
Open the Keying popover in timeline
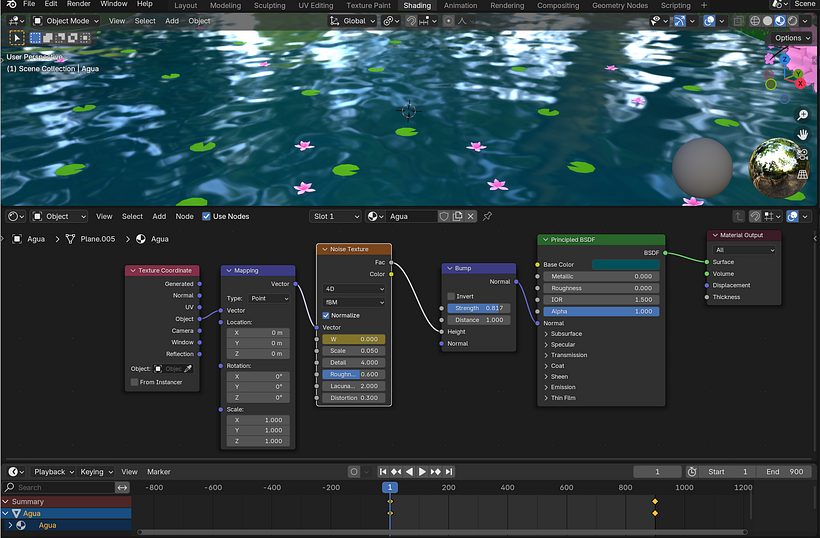pos(96,472)
